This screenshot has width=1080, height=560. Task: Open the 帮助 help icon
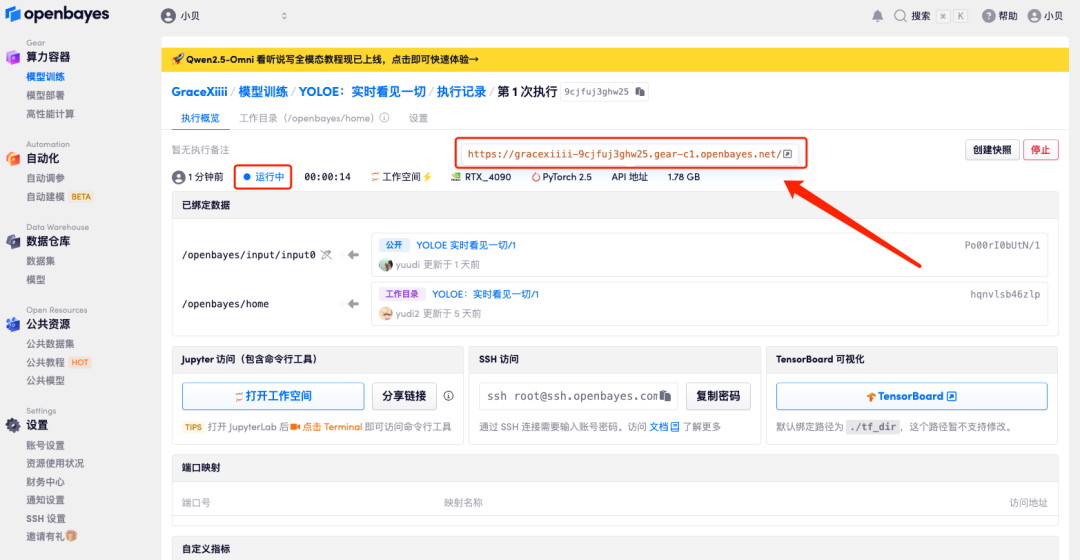(988, 16)
